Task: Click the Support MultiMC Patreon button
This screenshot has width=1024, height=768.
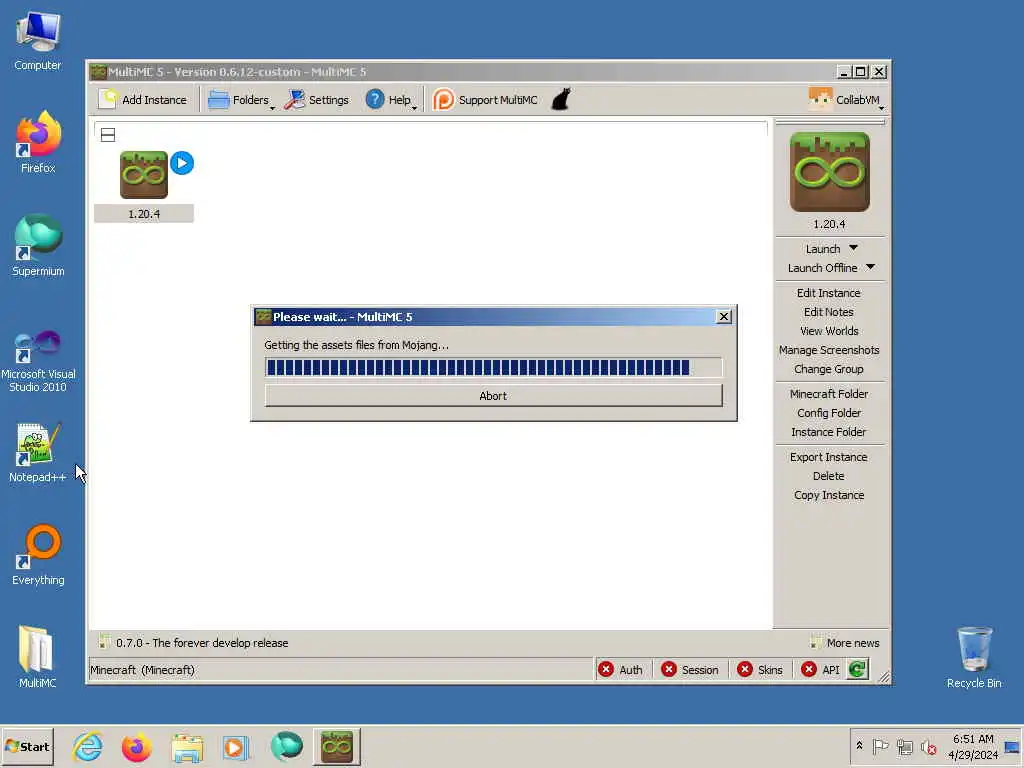Action: [x=485, y=100]
